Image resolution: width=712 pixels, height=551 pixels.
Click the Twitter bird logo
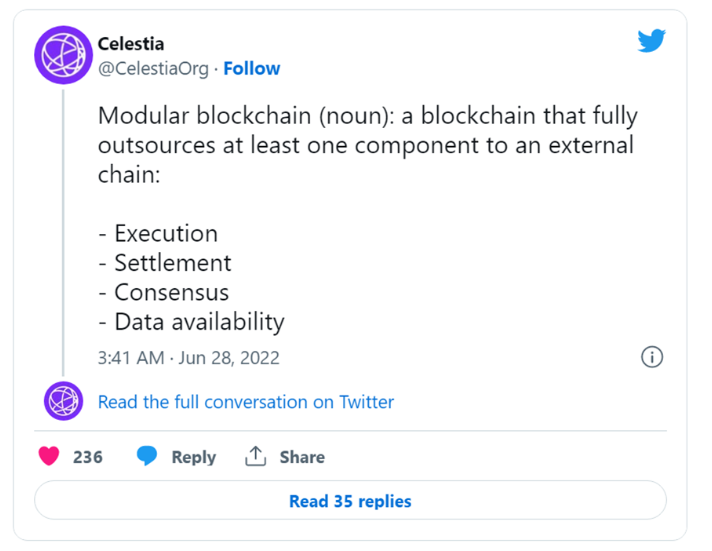click(x=652, y=41)
